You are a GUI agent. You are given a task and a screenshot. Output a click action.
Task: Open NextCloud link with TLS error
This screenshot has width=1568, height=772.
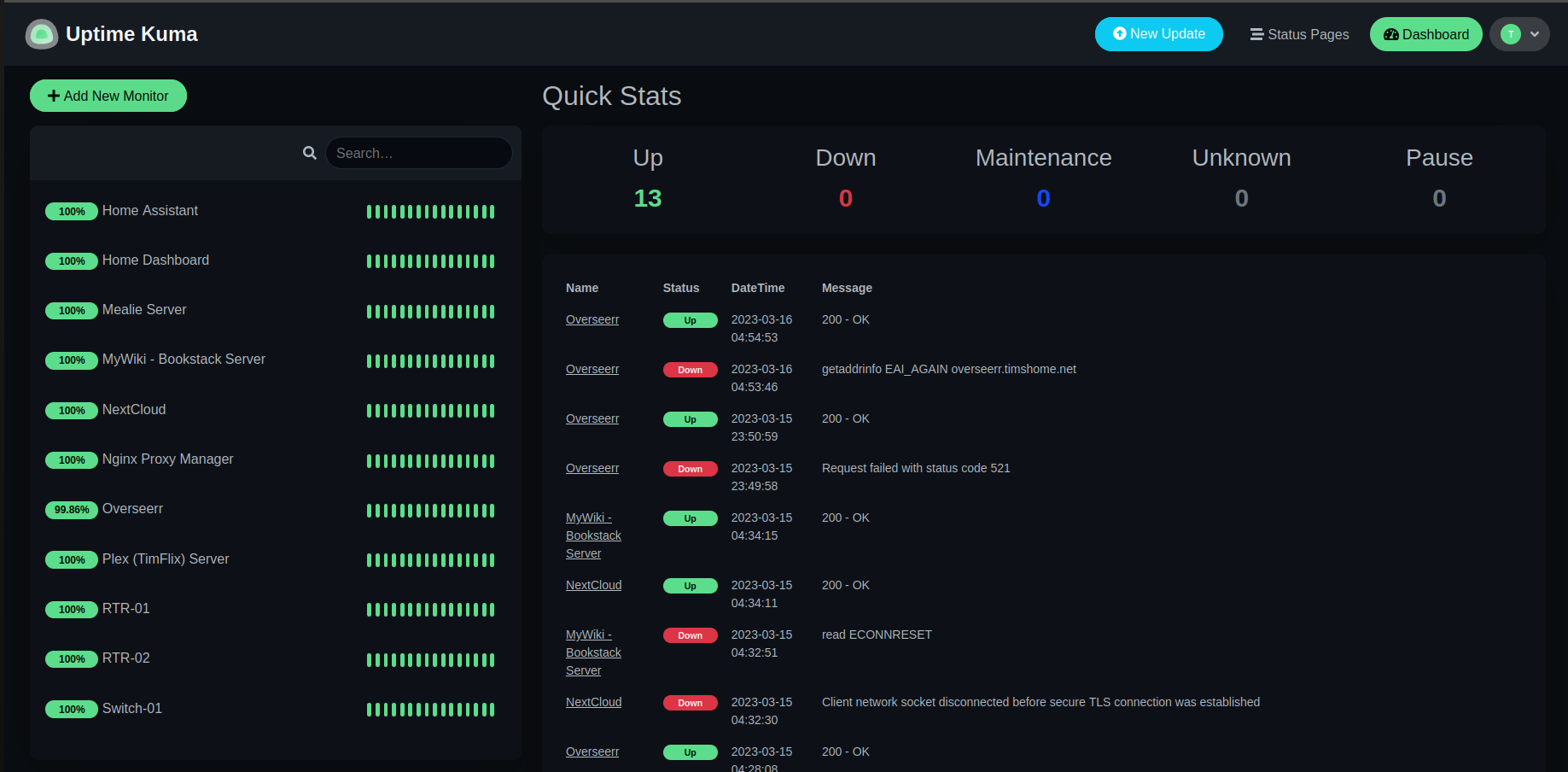[594, 702]
